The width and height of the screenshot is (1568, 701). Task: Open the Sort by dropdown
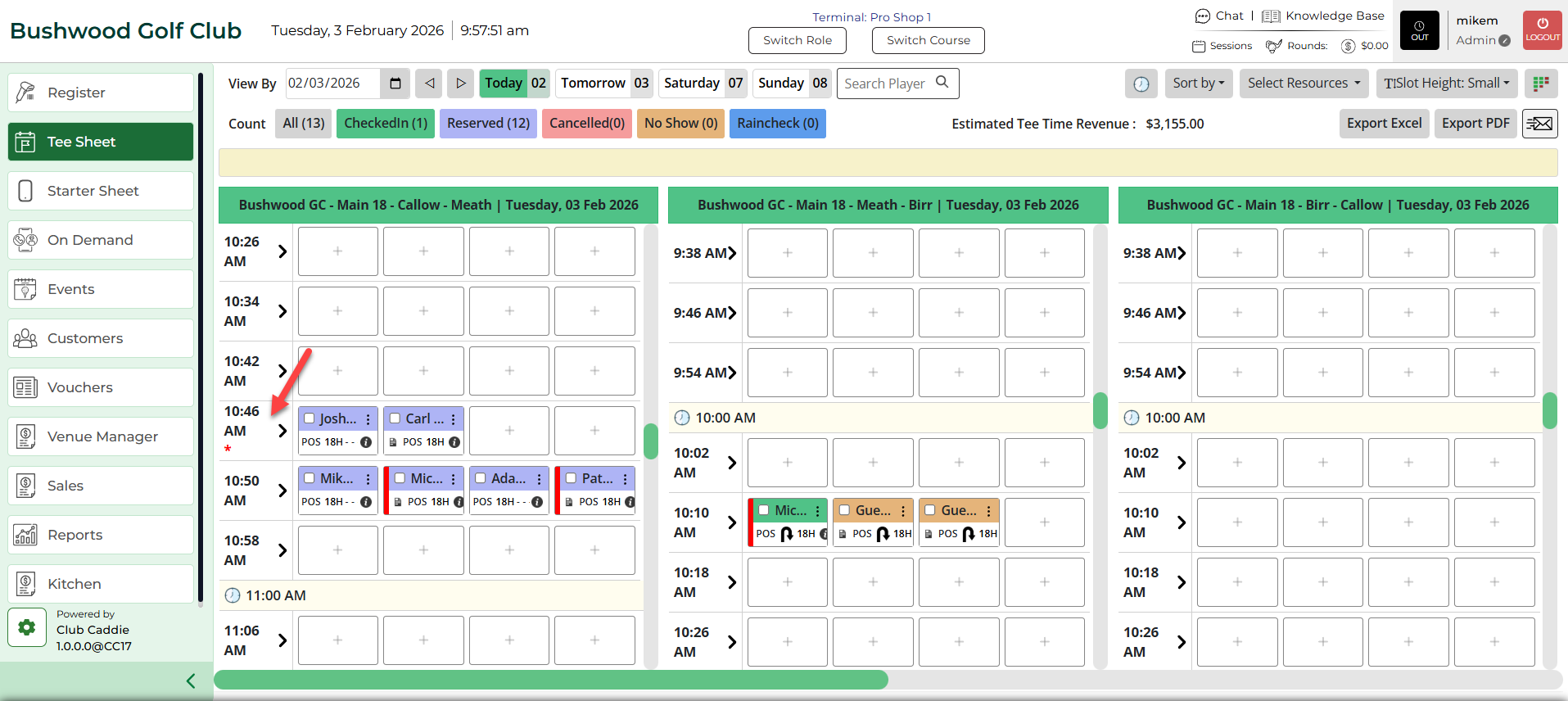pyautogui.click(x=1198, y=84)
